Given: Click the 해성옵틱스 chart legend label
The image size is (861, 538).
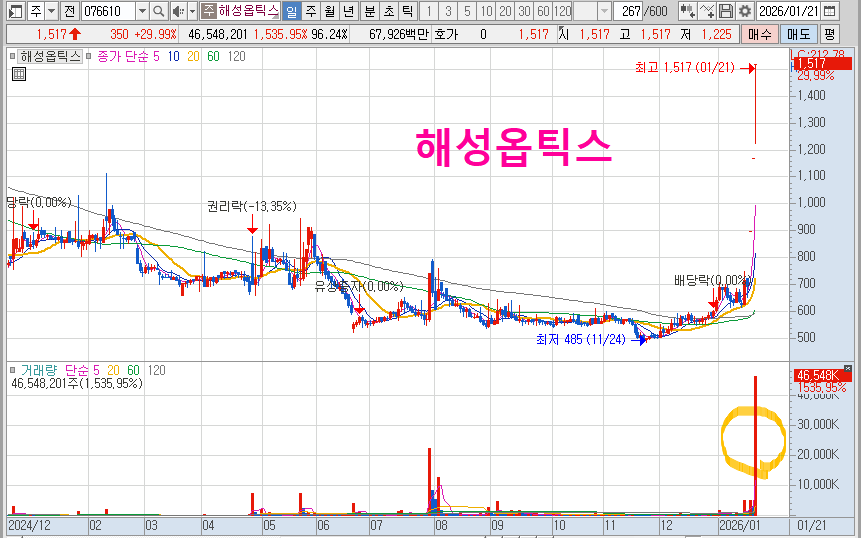Looking at the screenshot, I should tap(51, 57).
